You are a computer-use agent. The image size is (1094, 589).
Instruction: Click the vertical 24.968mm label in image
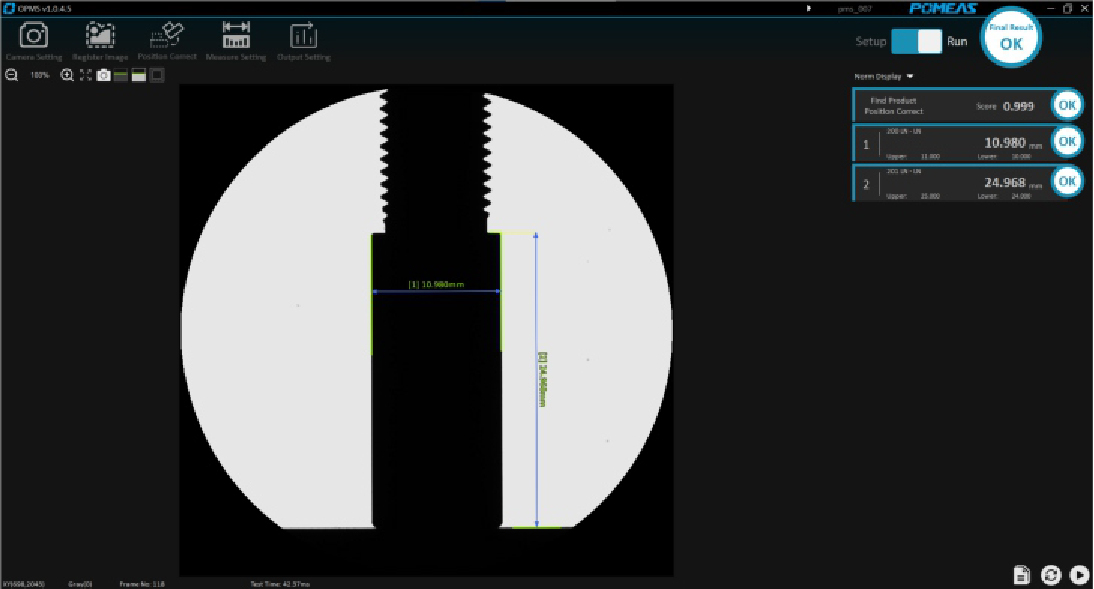pos(543,379)
